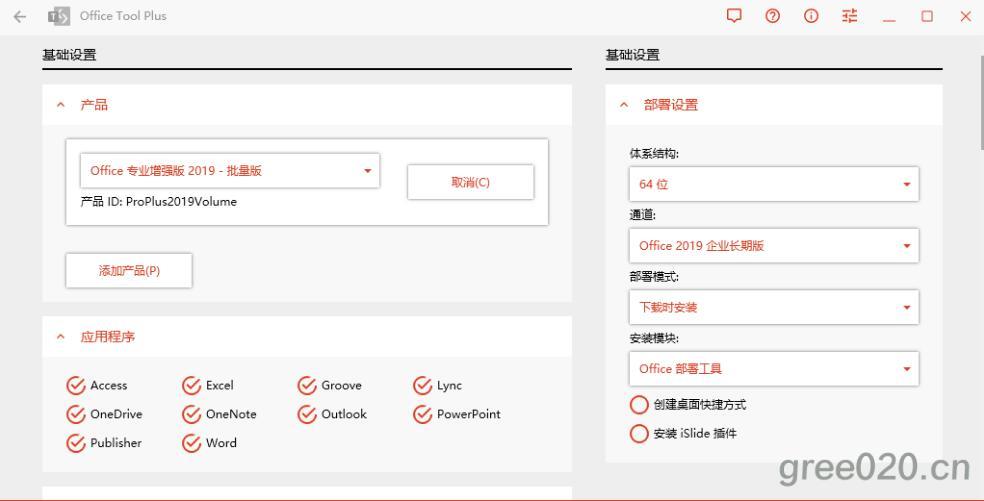Enable 安装 iSlide 插件 option
The height and width of the screenshot is (501, 984).
639,434
